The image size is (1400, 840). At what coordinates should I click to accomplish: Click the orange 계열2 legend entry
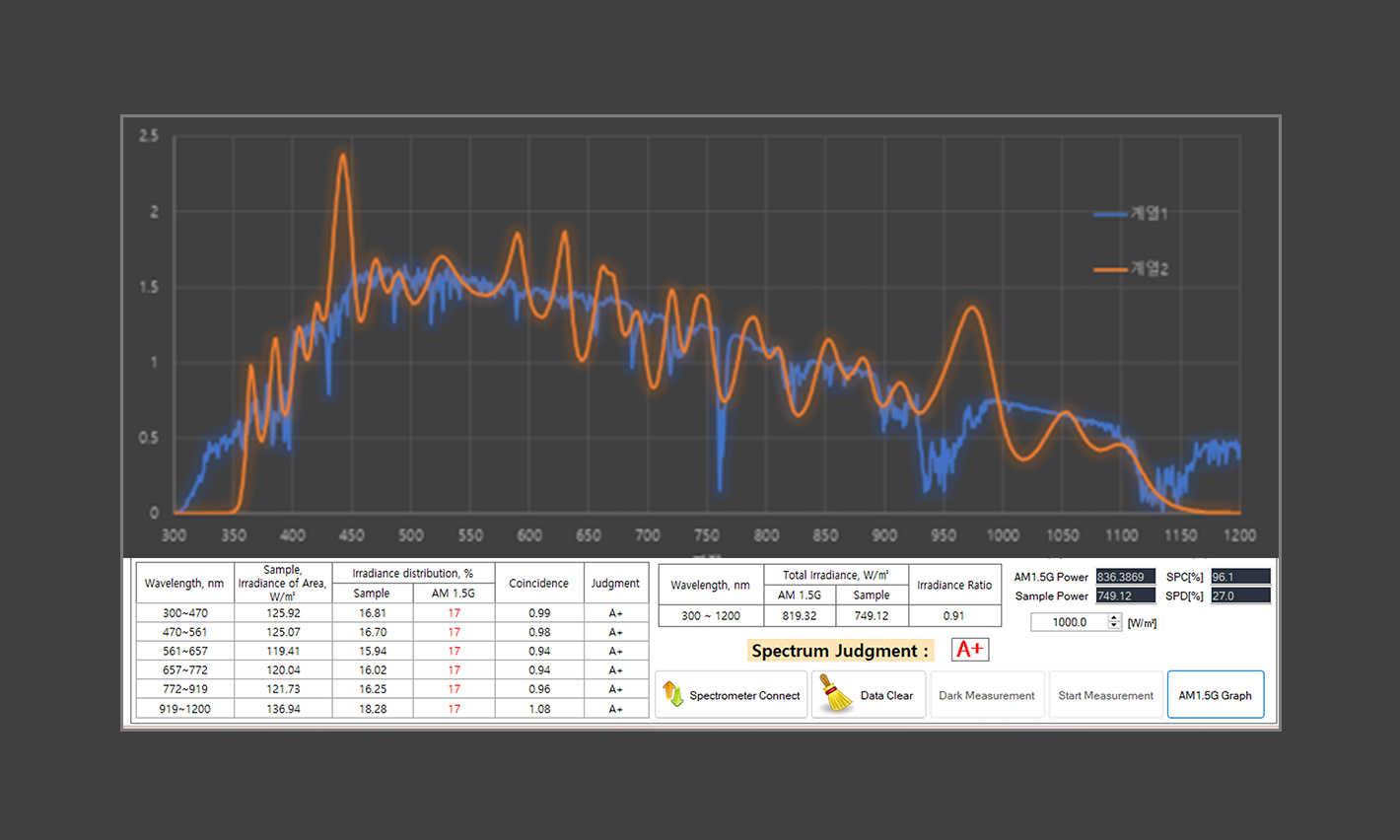point(1132,269)
